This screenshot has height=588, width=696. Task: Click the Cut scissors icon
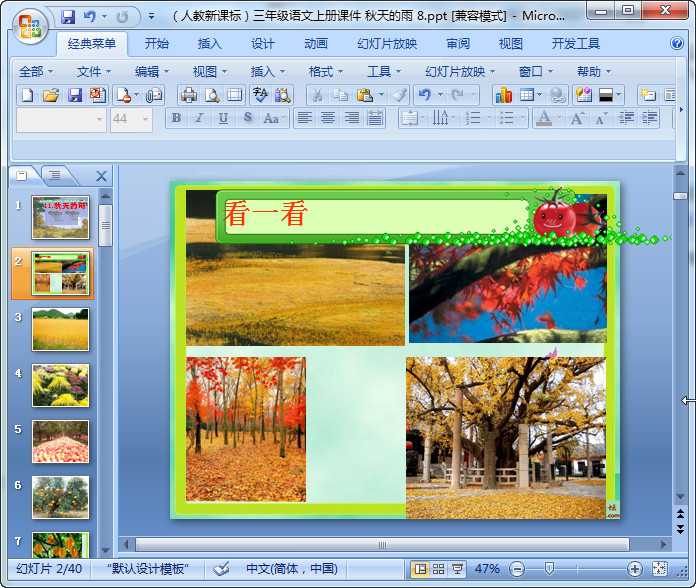coord(317,95)
